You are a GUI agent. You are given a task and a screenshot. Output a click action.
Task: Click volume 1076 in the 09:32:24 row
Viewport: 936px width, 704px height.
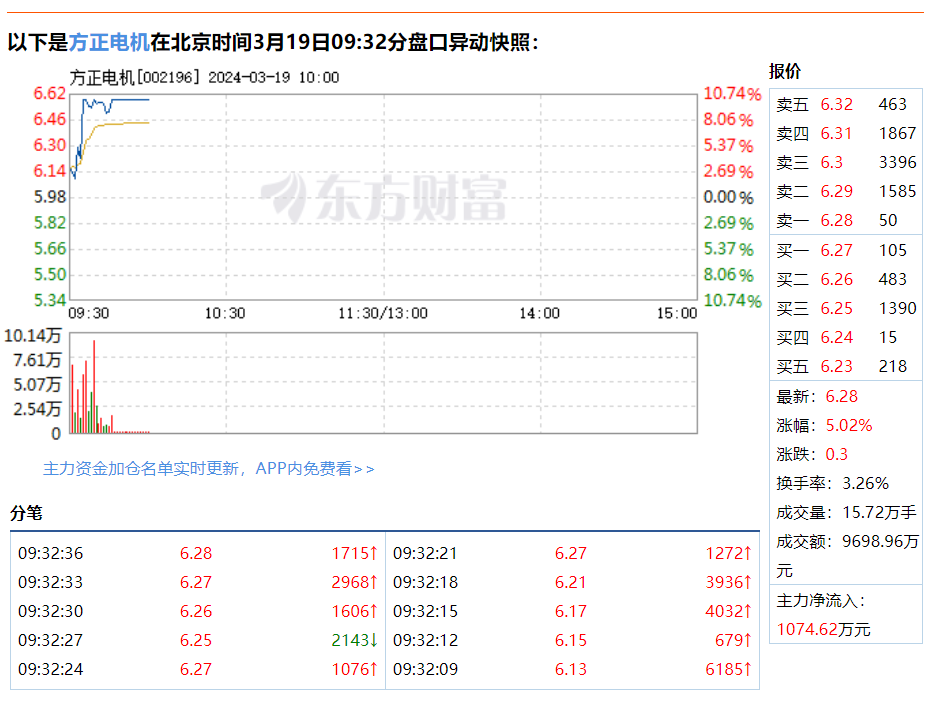pyautogui.click(x=355, y=669)
